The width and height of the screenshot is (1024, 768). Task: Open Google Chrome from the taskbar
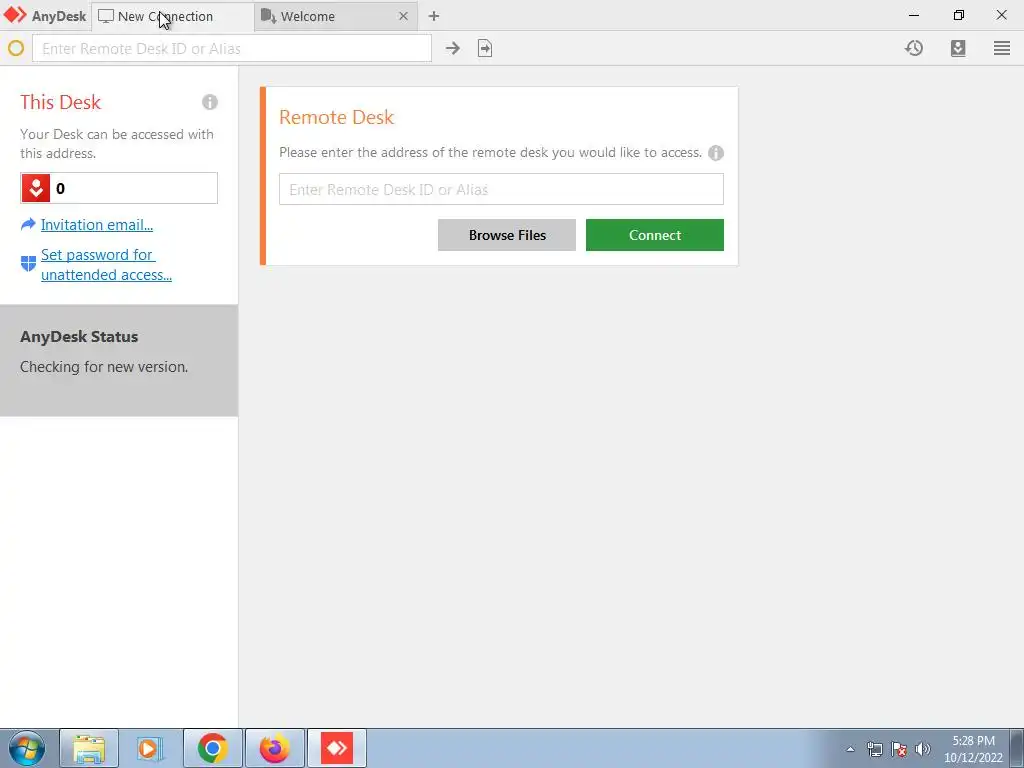click(x=212, y=748)
